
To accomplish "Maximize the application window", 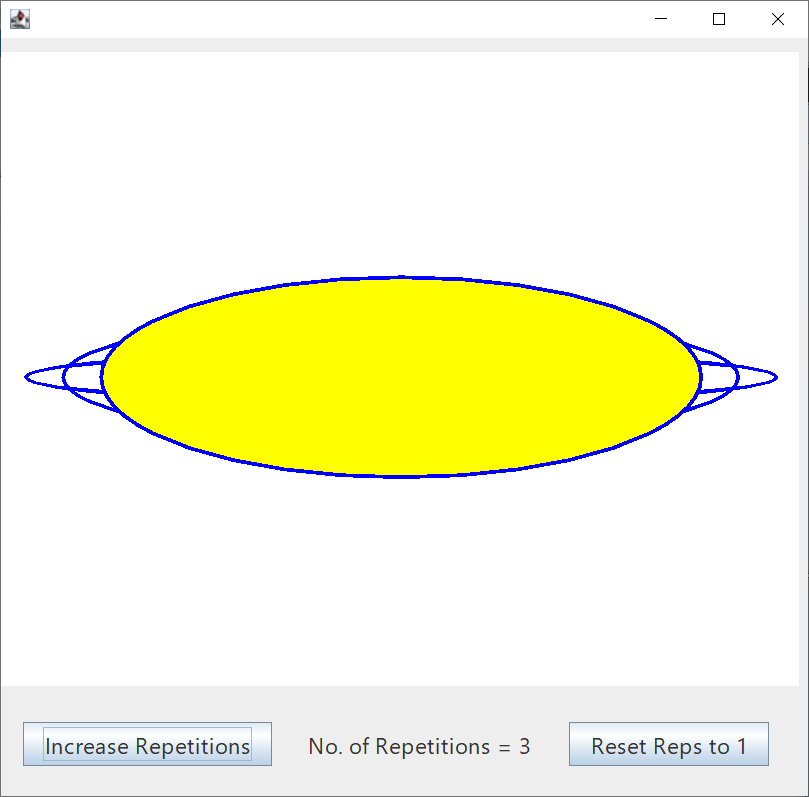I will (718, 19).
